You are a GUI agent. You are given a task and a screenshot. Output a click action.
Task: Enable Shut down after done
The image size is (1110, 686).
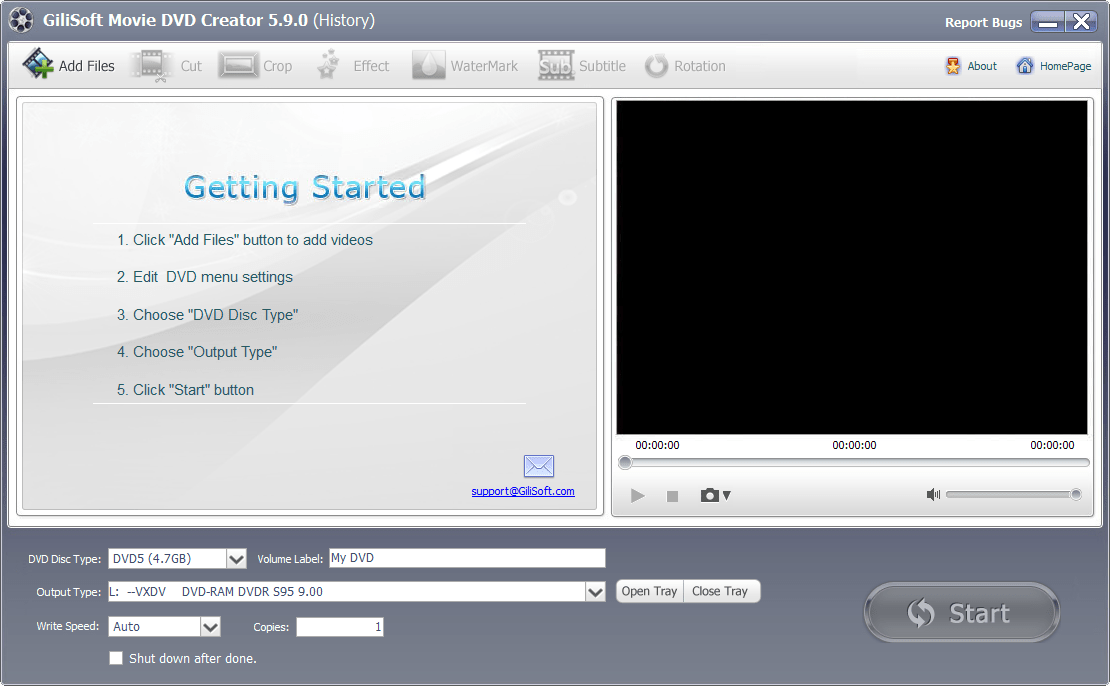[x=116, y=658]
